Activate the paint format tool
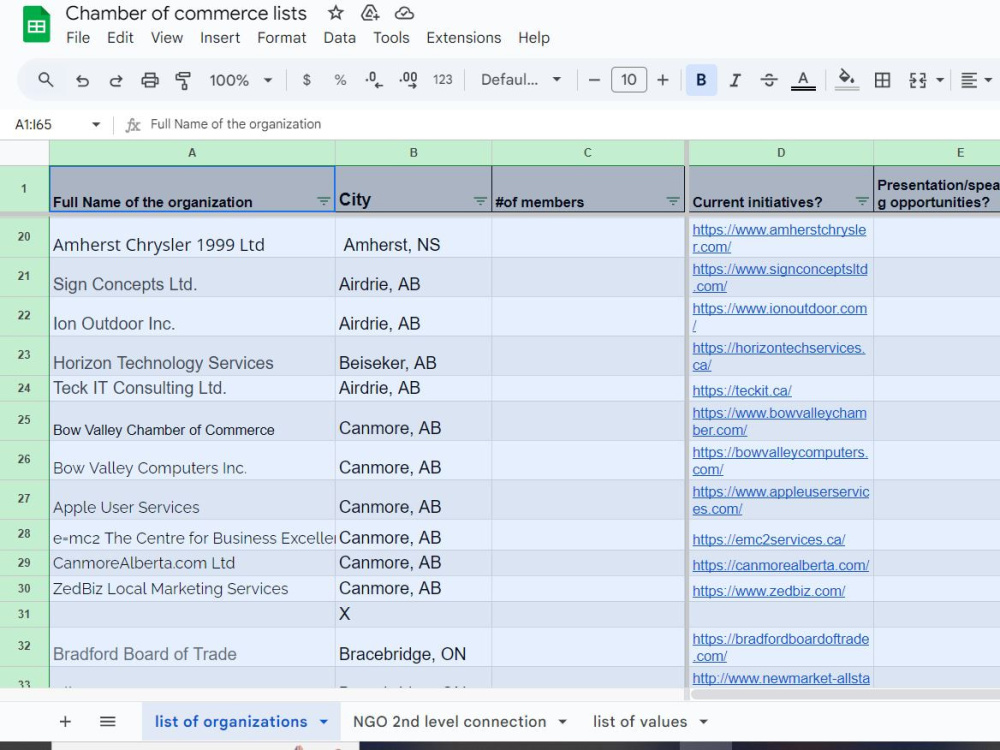 [x=183, y=80]
